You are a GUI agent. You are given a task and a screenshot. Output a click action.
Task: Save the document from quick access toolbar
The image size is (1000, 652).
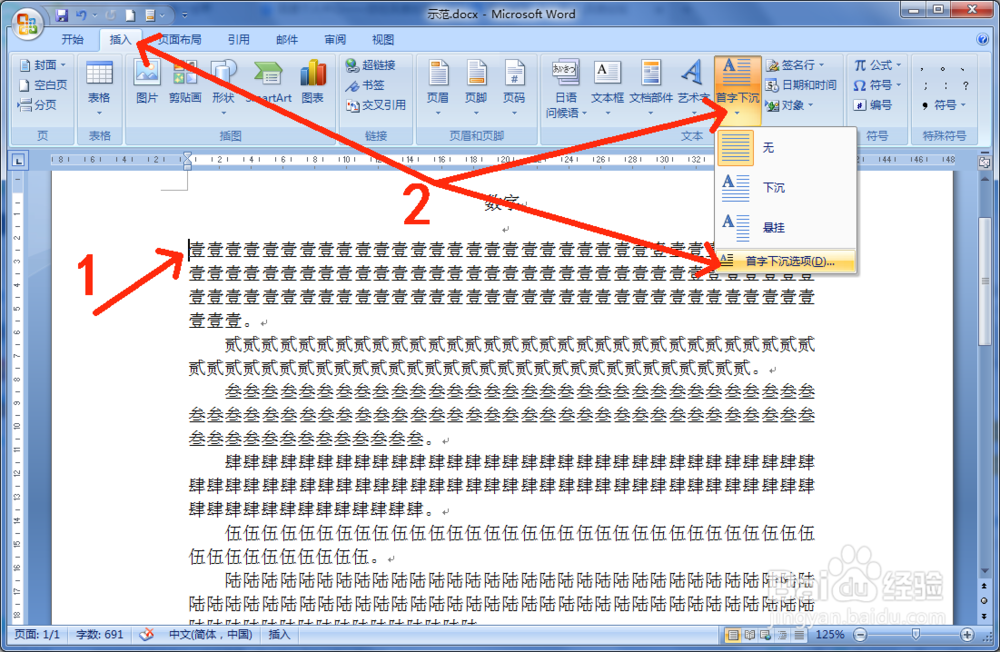[61, 15]
